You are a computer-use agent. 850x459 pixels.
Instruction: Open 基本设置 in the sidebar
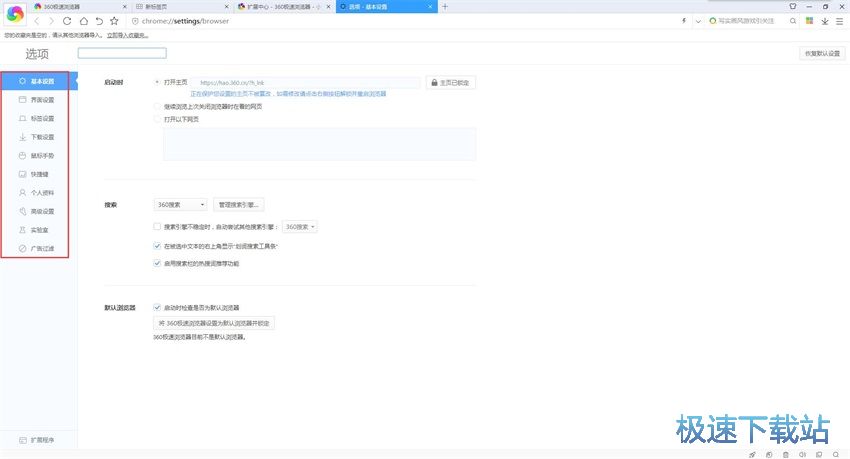38,81
